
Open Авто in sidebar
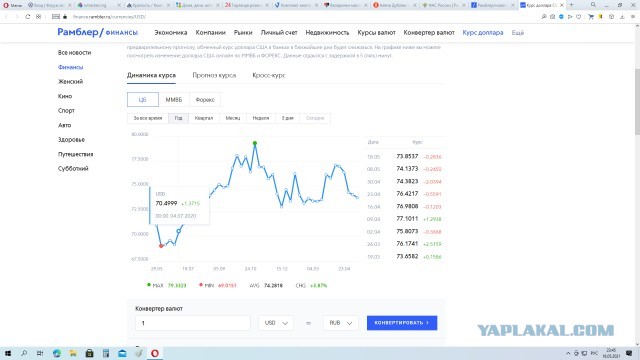pyautogui.click(x=64, y=125)
